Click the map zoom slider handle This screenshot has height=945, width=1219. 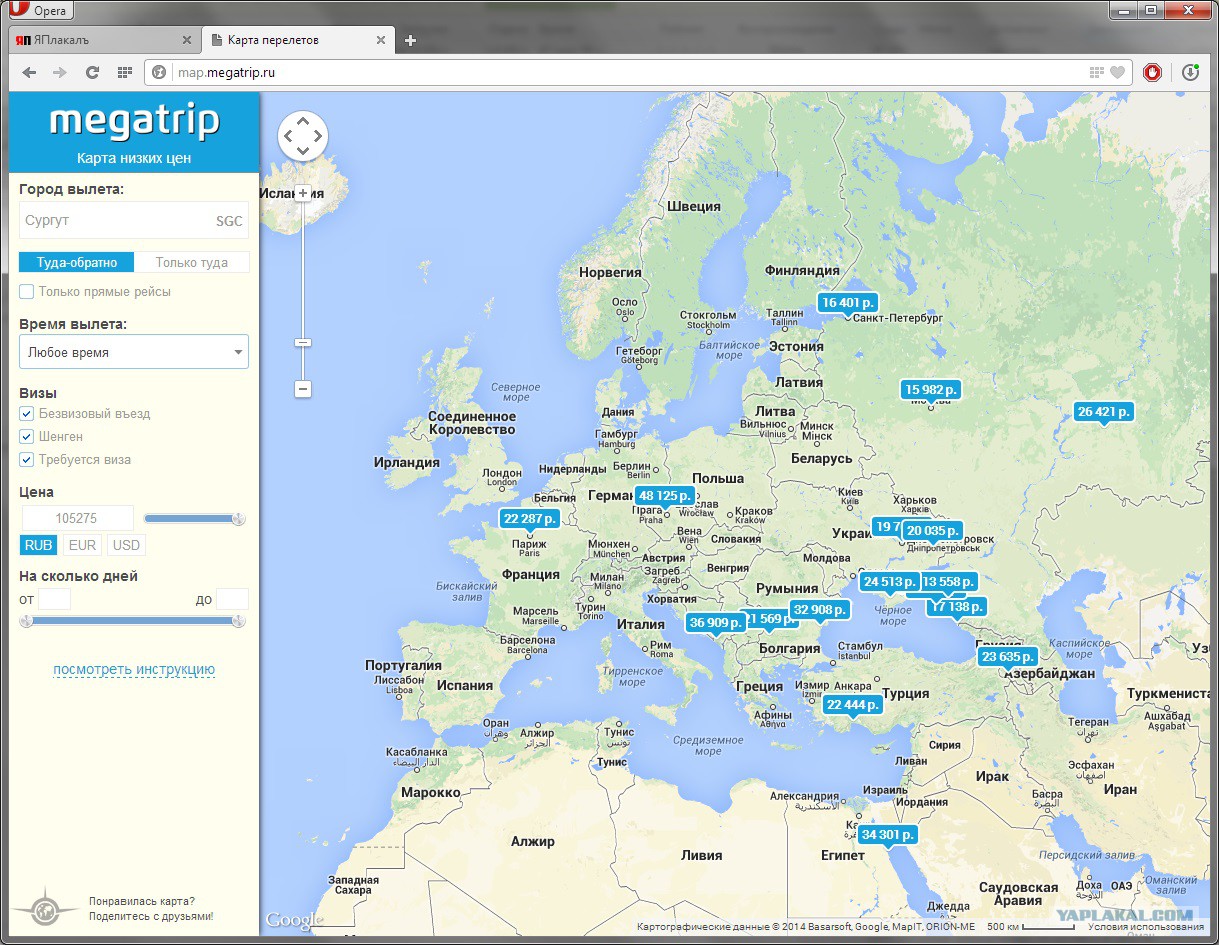[x=303, y=343]
